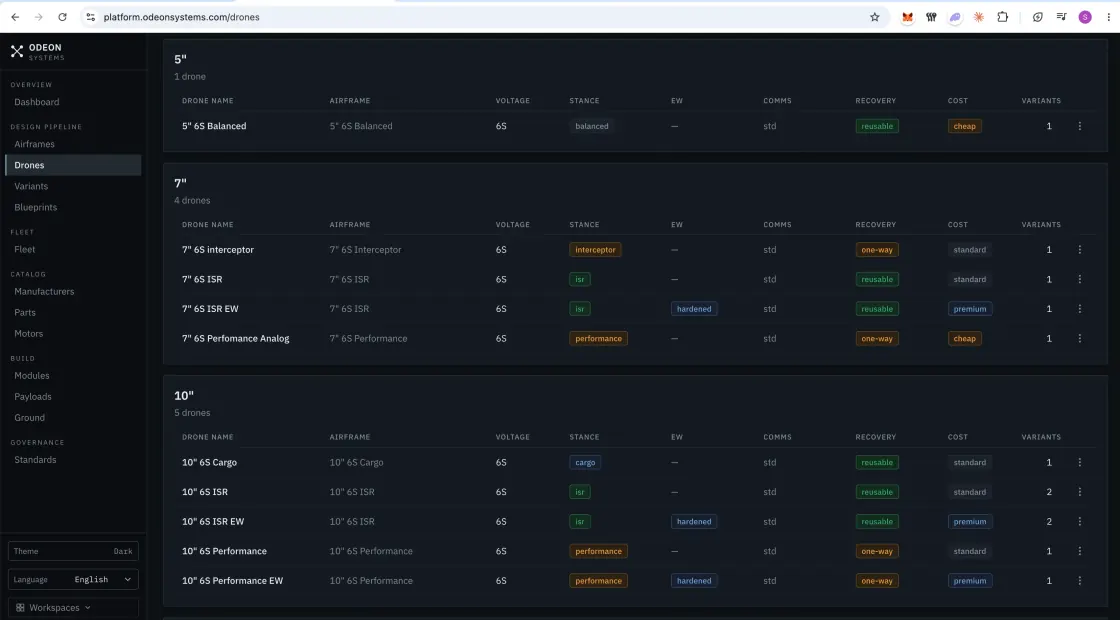Open Chrome three-dot menu

coord(1109,17)
